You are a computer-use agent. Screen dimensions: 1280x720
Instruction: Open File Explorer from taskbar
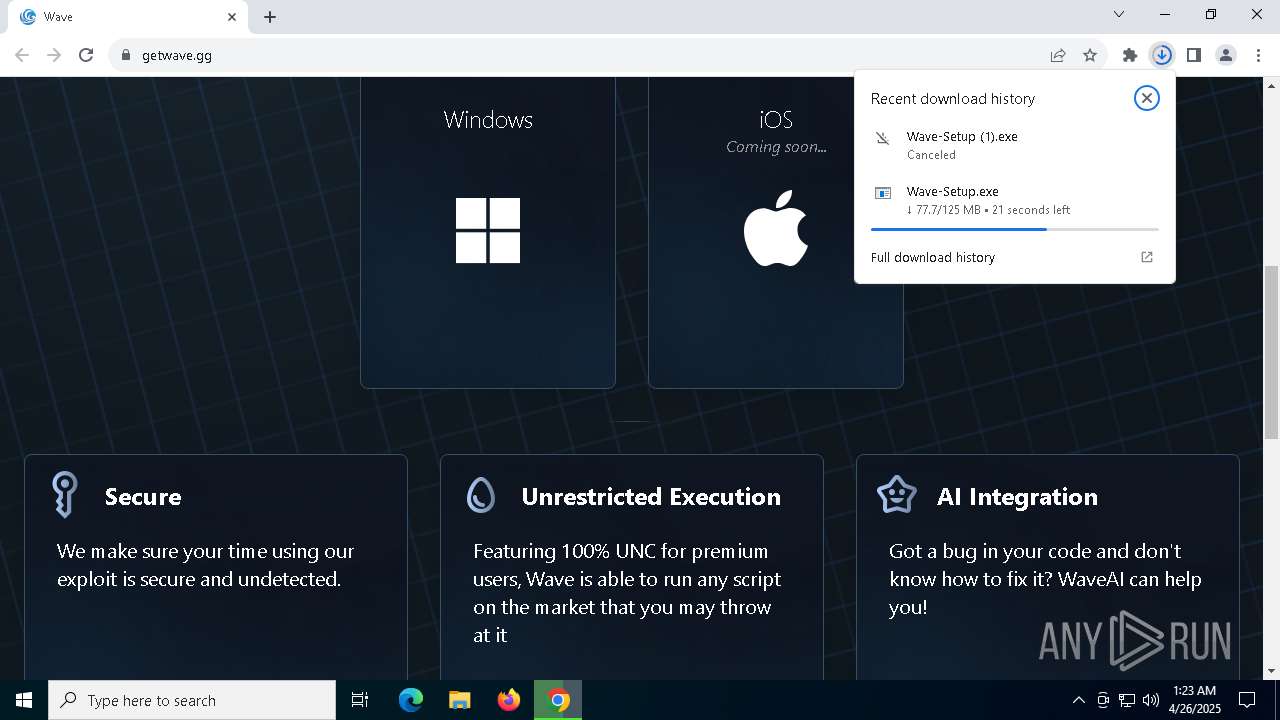[x=459, y=700]
